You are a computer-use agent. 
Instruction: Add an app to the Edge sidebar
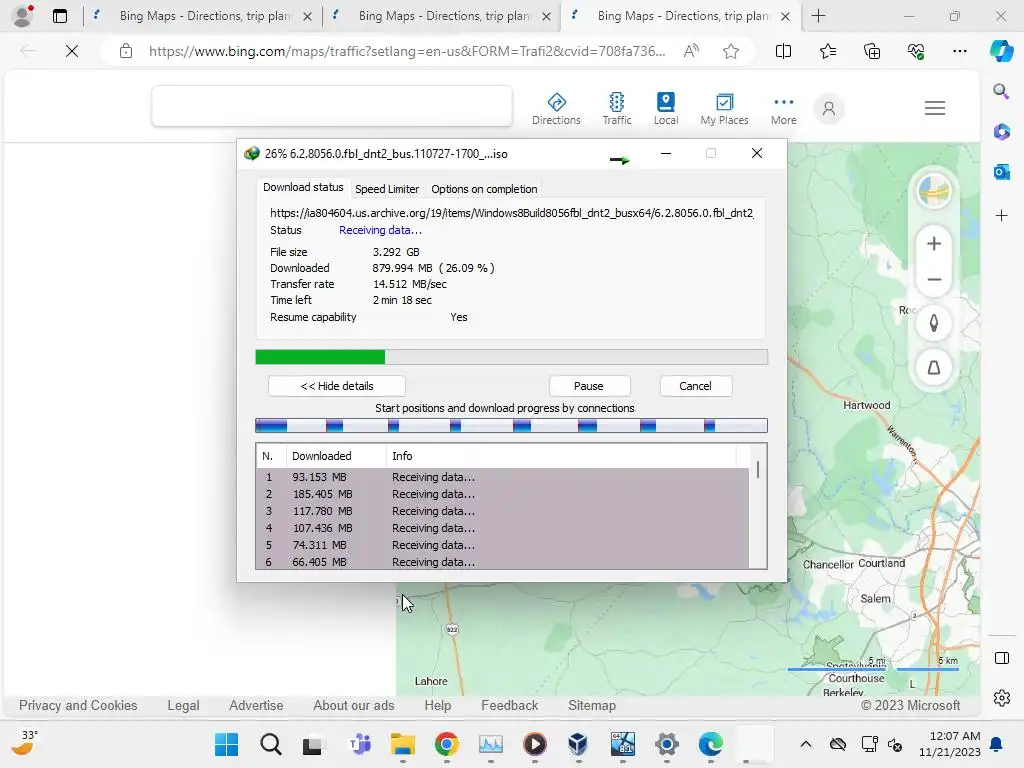1001,216
